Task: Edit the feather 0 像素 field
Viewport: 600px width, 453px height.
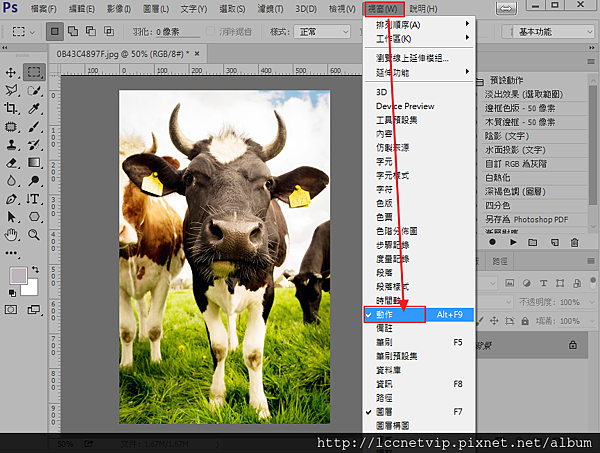Action: coord(178,32)
